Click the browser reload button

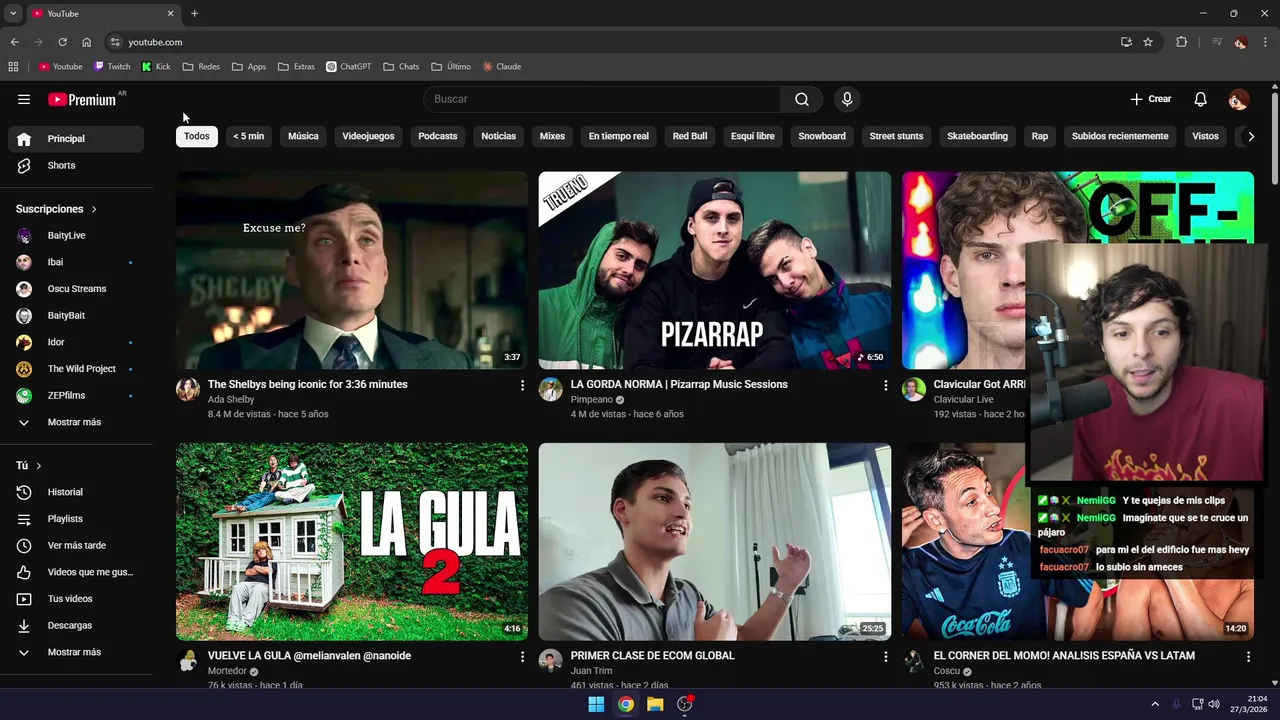62,42
